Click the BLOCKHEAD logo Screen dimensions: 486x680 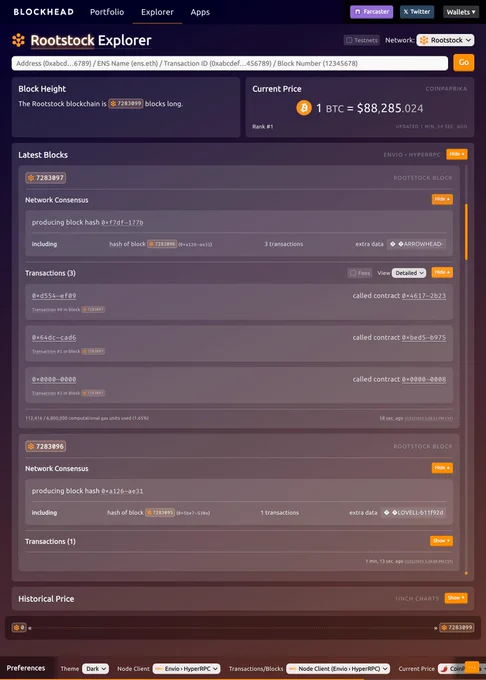pyautogui.click(x=43, y=12)
